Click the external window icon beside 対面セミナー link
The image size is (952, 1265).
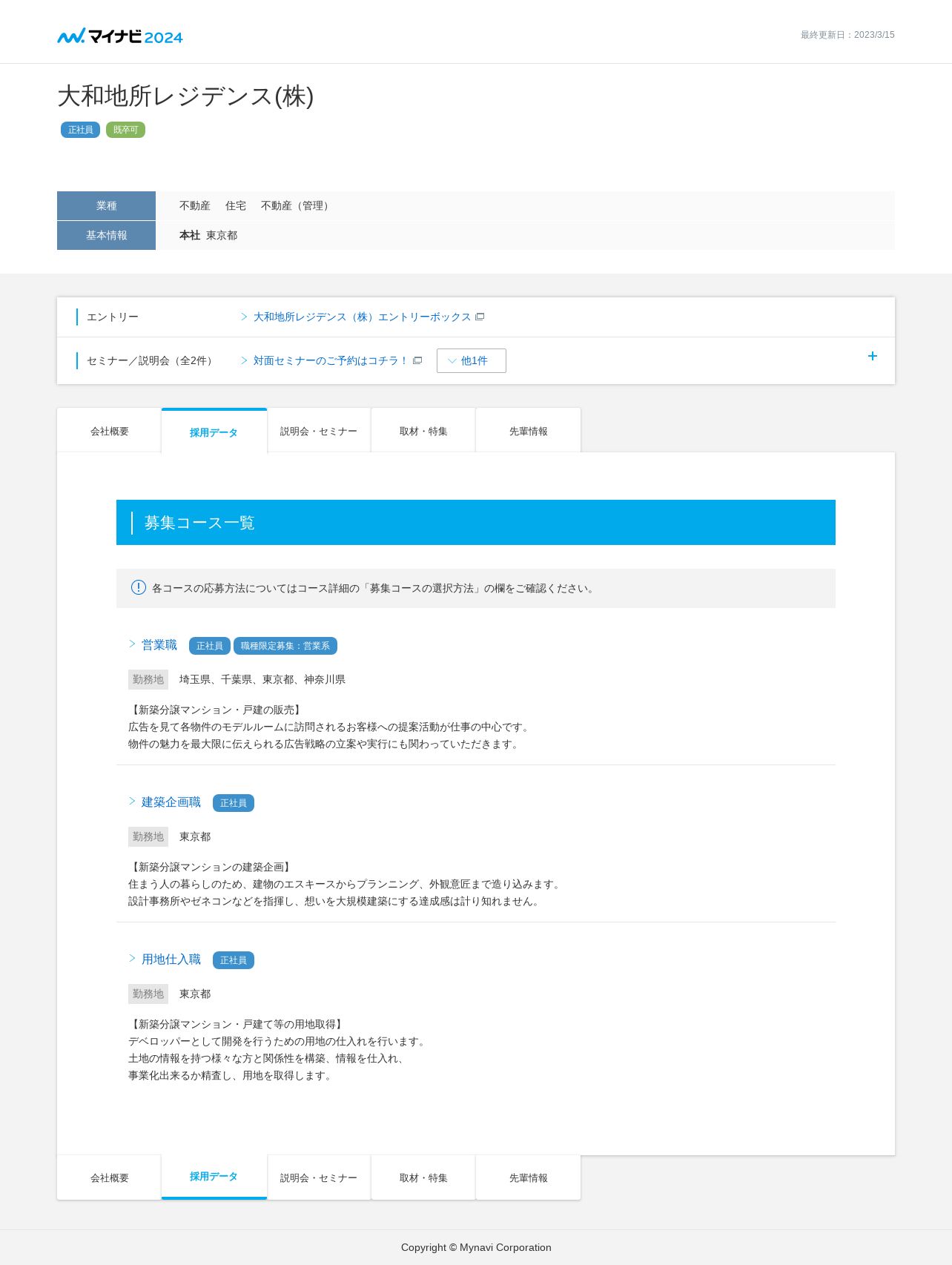[x=417, y=360]
